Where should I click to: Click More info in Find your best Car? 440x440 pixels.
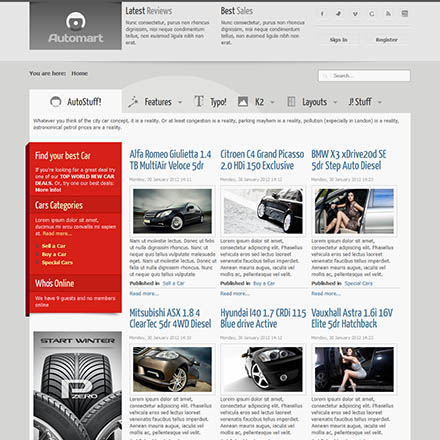(x=48, y=190)
